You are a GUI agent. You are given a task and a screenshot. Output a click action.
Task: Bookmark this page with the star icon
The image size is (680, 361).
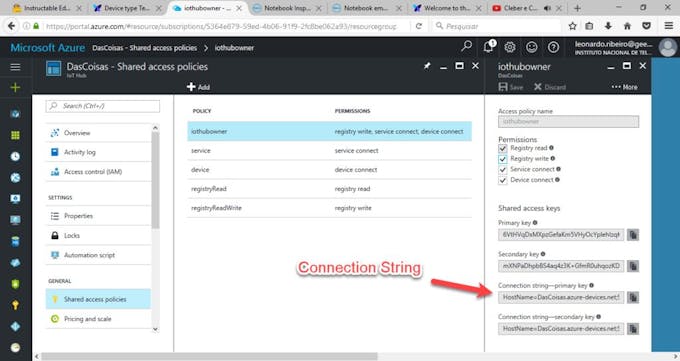(x=572, y=26)
